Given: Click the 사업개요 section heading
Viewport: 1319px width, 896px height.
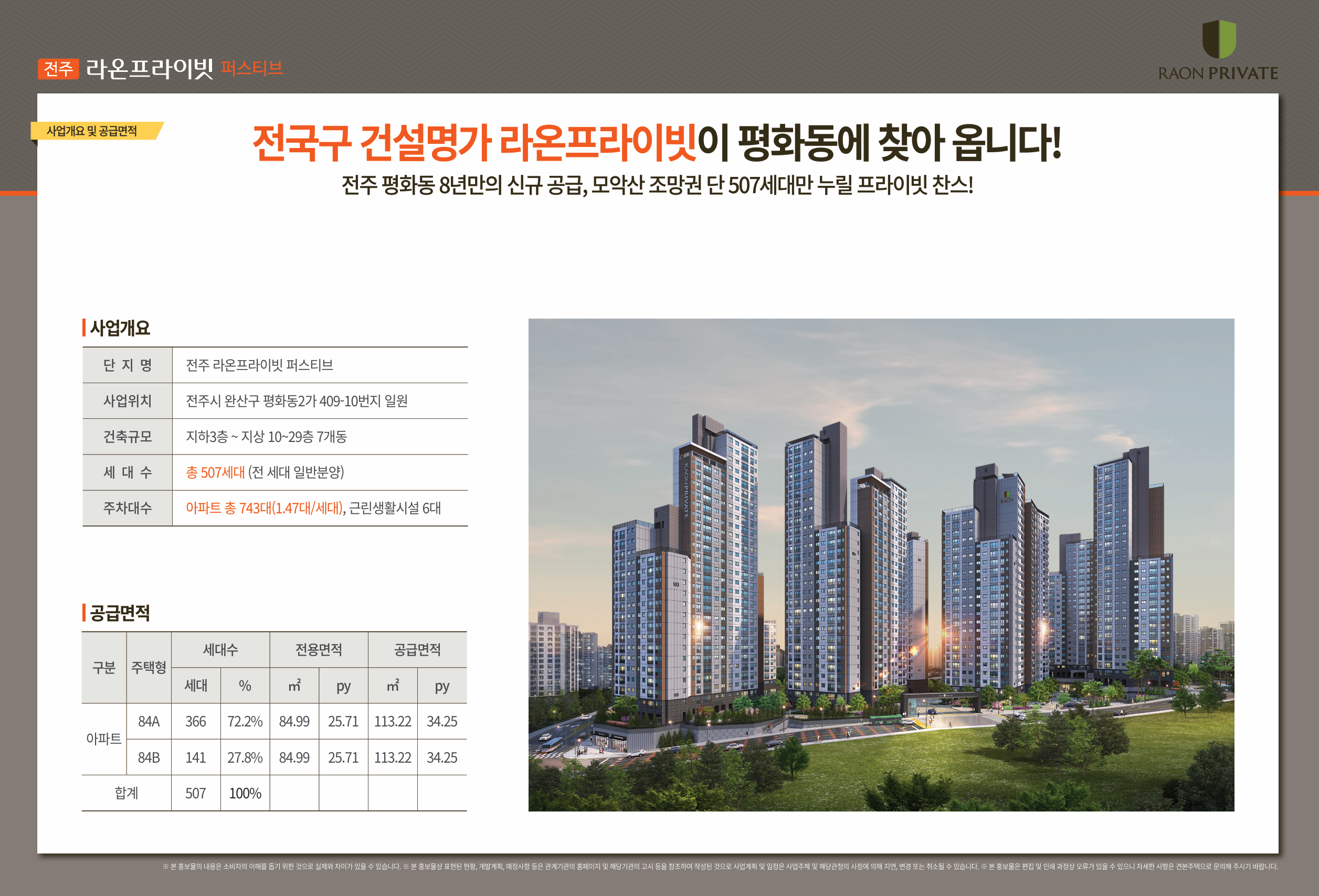Looking at the screenshot, I should 120,328.
